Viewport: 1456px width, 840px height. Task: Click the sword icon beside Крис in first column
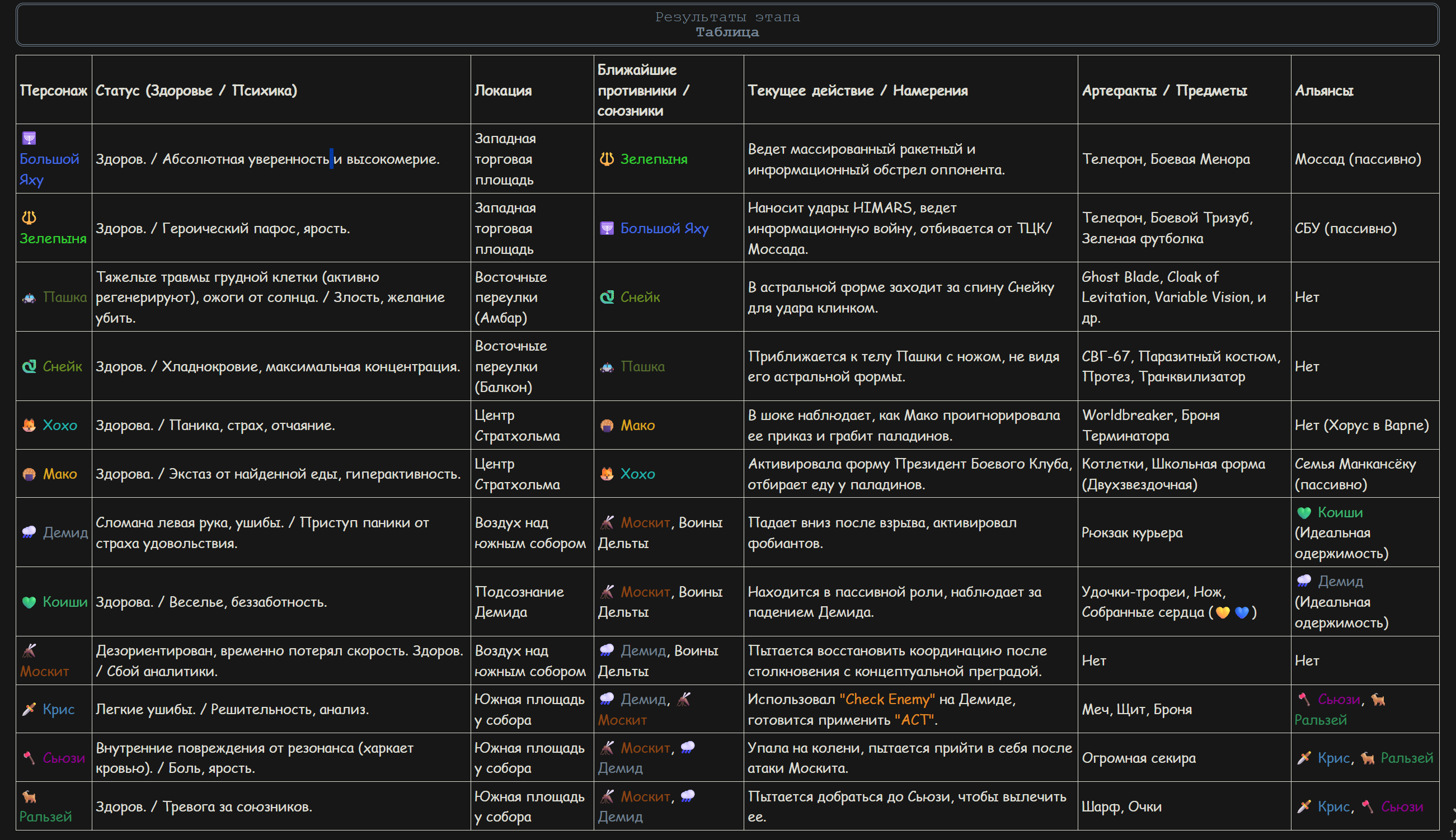click(29, 709)
